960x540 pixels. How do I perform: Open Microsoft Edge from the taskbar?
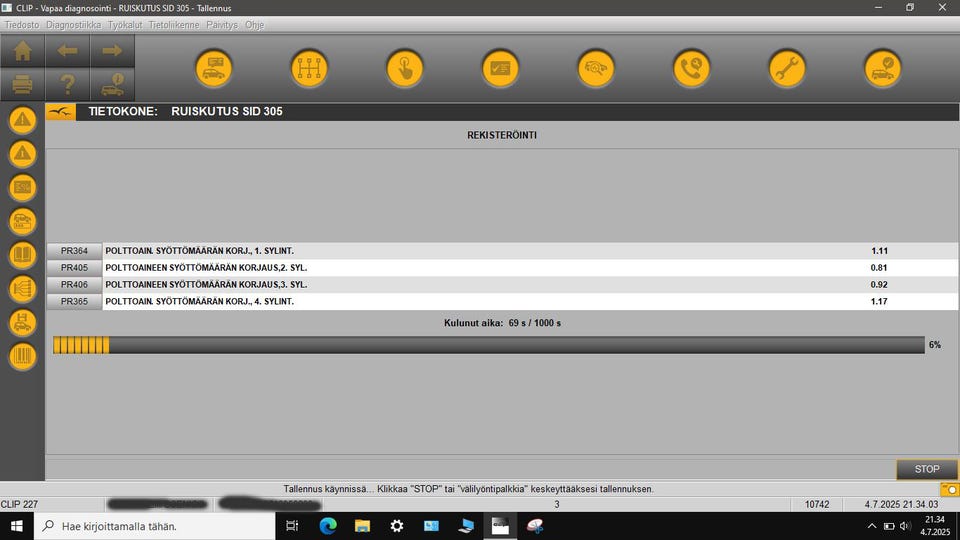(328, 526)
